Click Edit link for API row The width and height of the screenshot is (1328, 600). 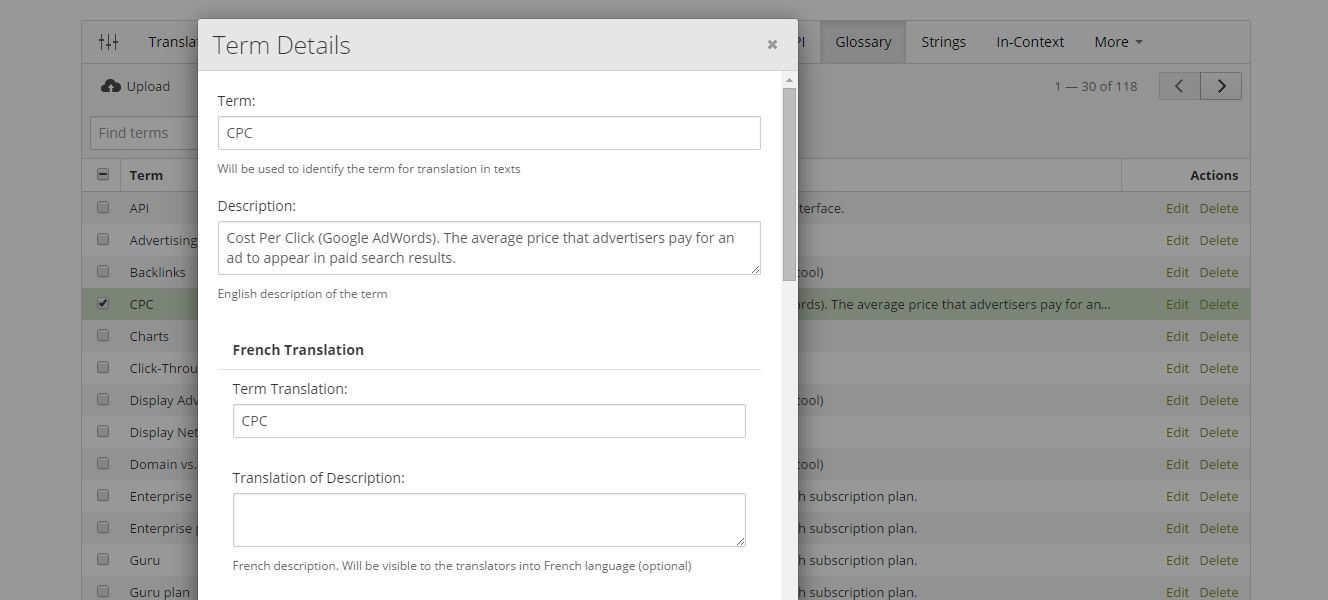[x=1177, y=208]
